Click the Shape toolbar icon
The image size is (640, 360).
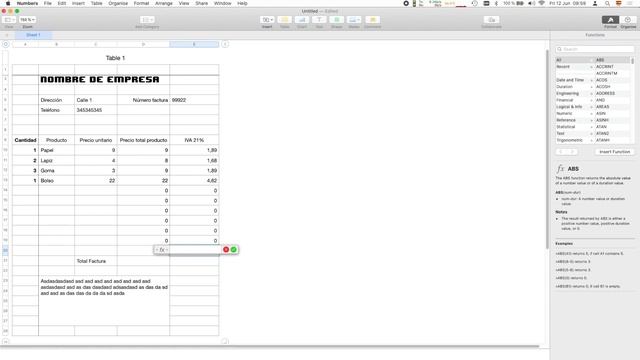click(337, 20)
